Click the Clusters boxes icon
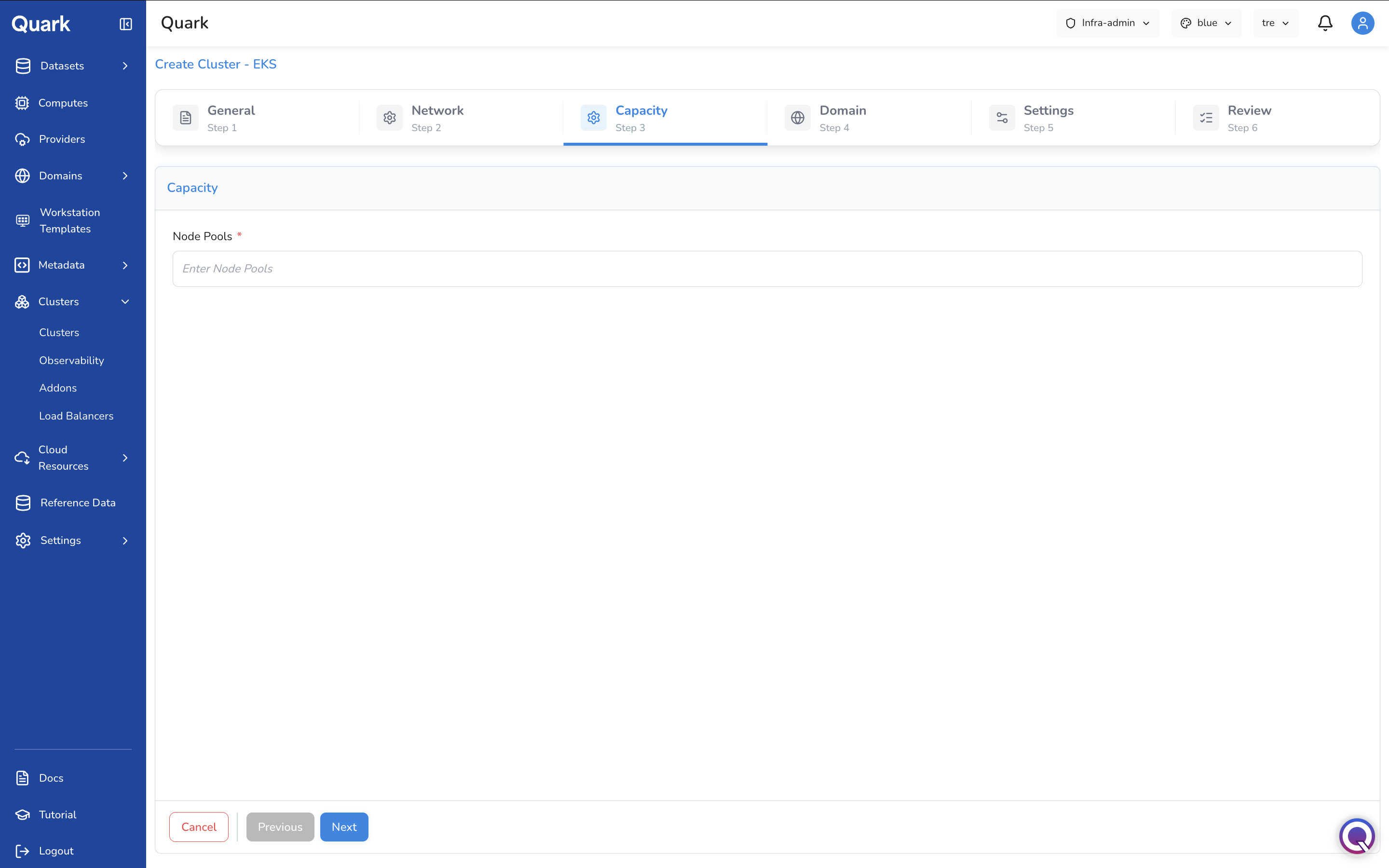This screenshot has height=868, width=1389. 22,302
